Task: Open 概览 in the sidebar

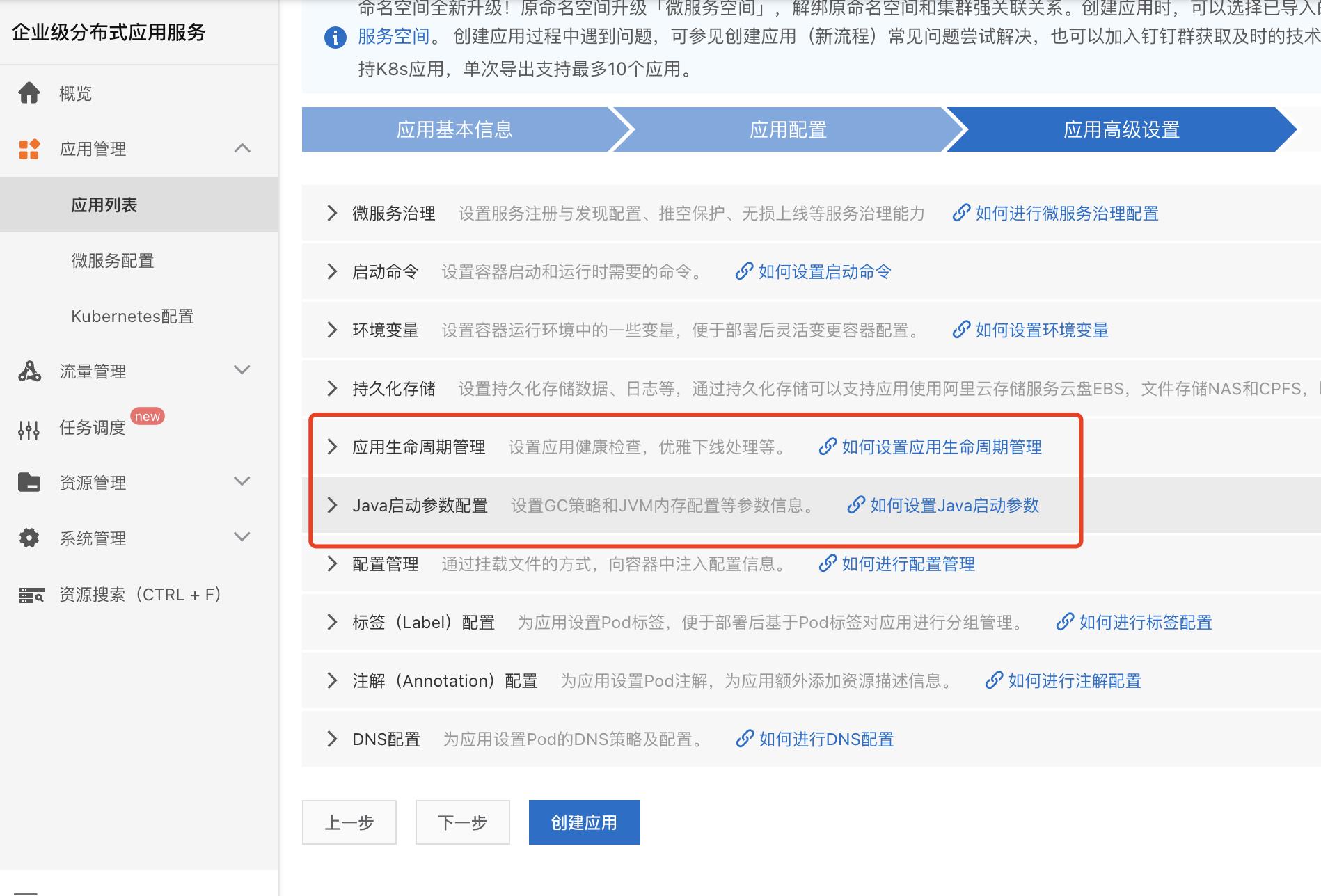Action: (139, 93)
